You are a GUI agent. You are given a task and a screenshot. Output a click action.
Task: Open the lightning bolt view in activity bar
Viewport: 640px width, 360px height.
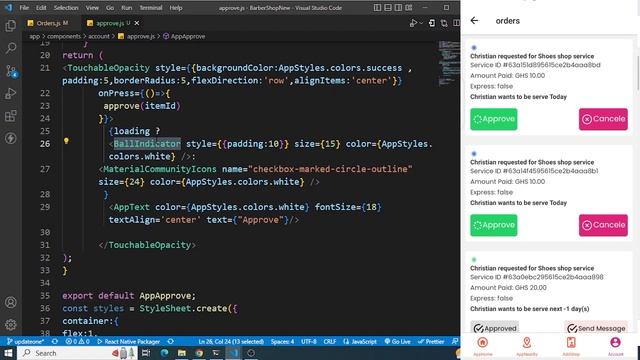(x=11, y=138)
